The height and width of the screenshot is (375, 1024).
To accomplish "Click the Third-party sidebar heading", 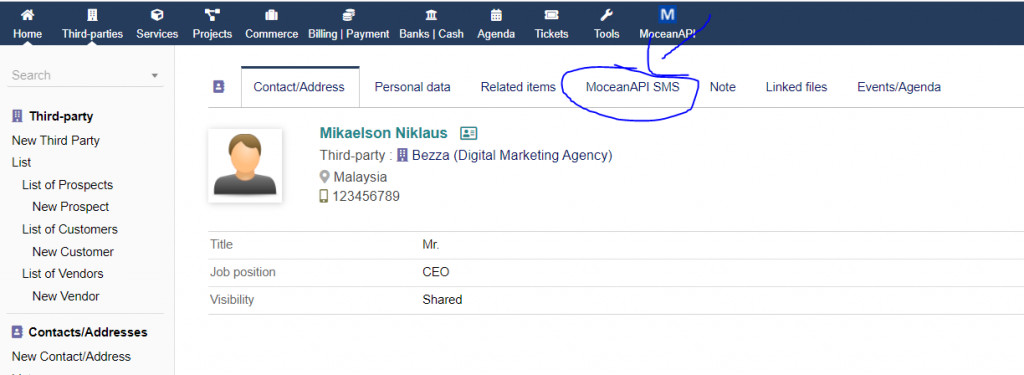I will (61, 116).
